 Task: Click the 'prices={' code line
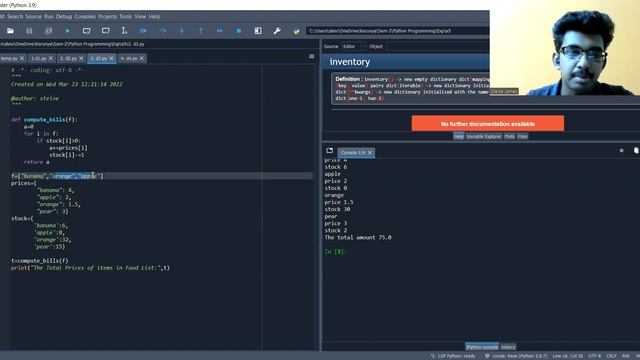(24, 183)
